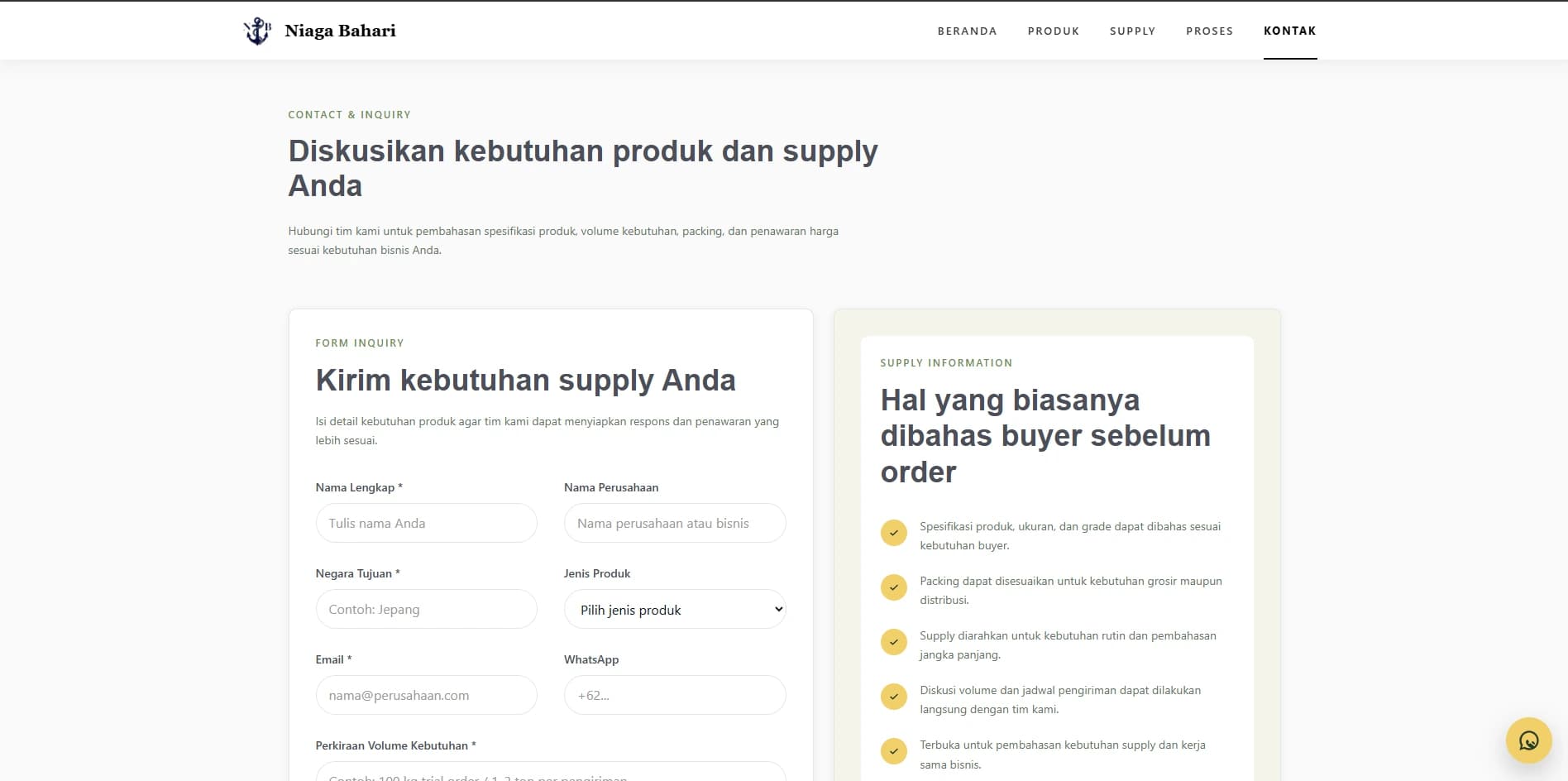Click the text 'Supply diarahkan untuk kebutuhan rutin'
The image size is (1568, 781).
click(x=1068, y=644)
